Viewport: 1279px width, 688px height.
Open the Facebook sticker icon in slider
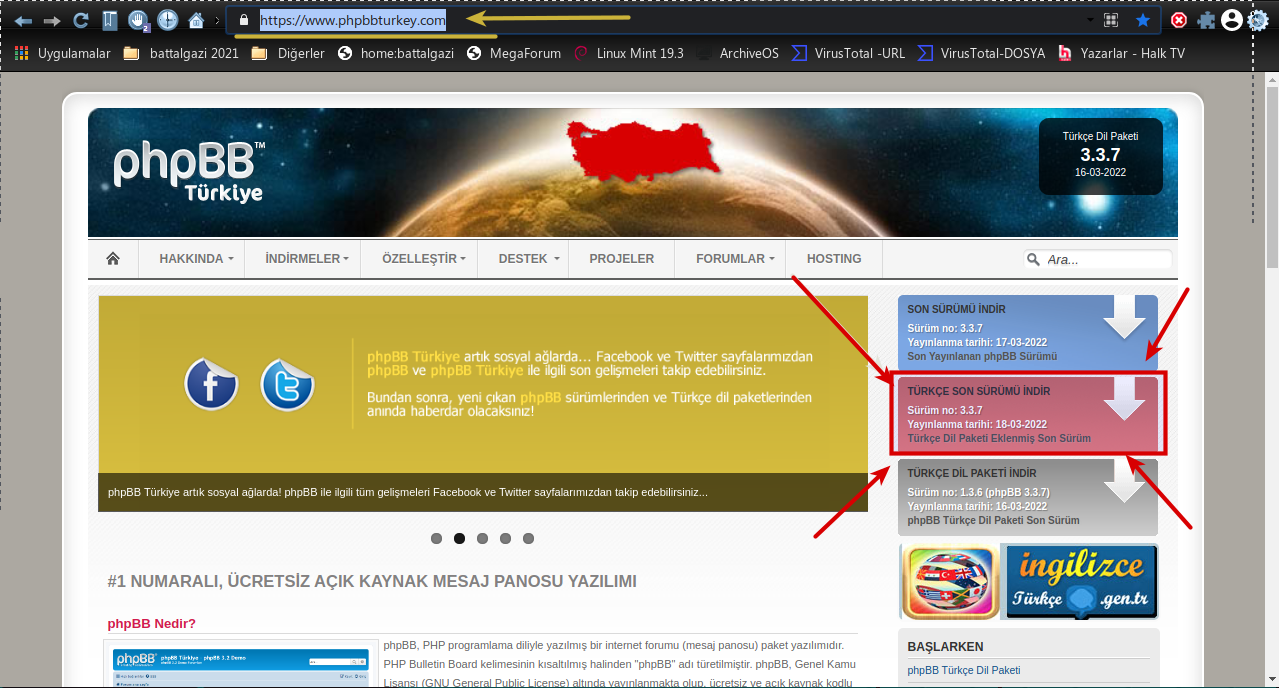click(211, 384)
